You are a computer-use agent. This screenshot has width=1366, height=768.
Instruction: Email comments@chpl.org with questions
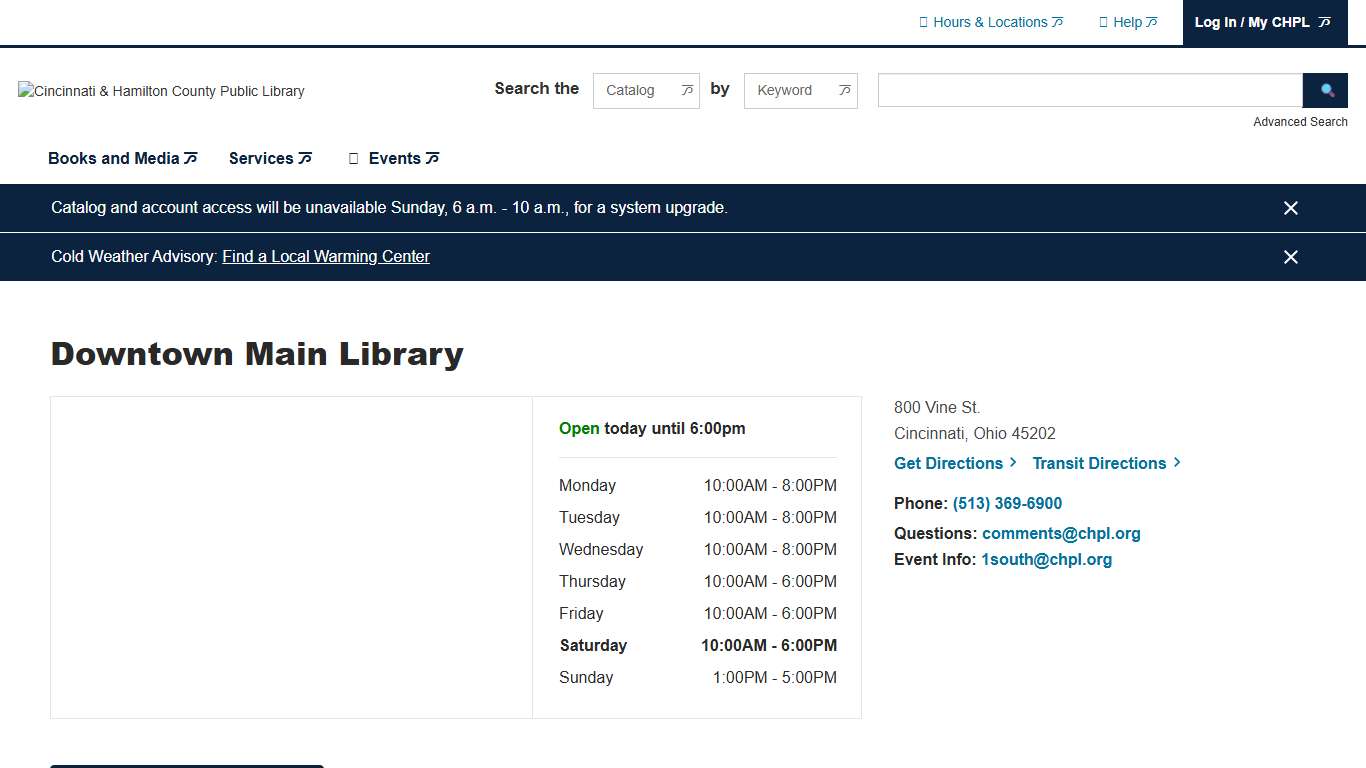coord(1061,533)
